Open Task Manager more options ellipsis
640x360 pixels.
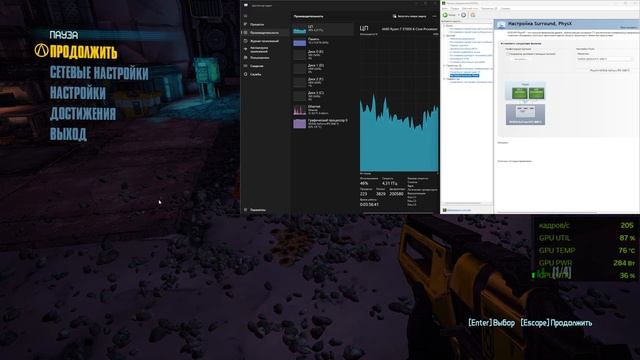434,16
